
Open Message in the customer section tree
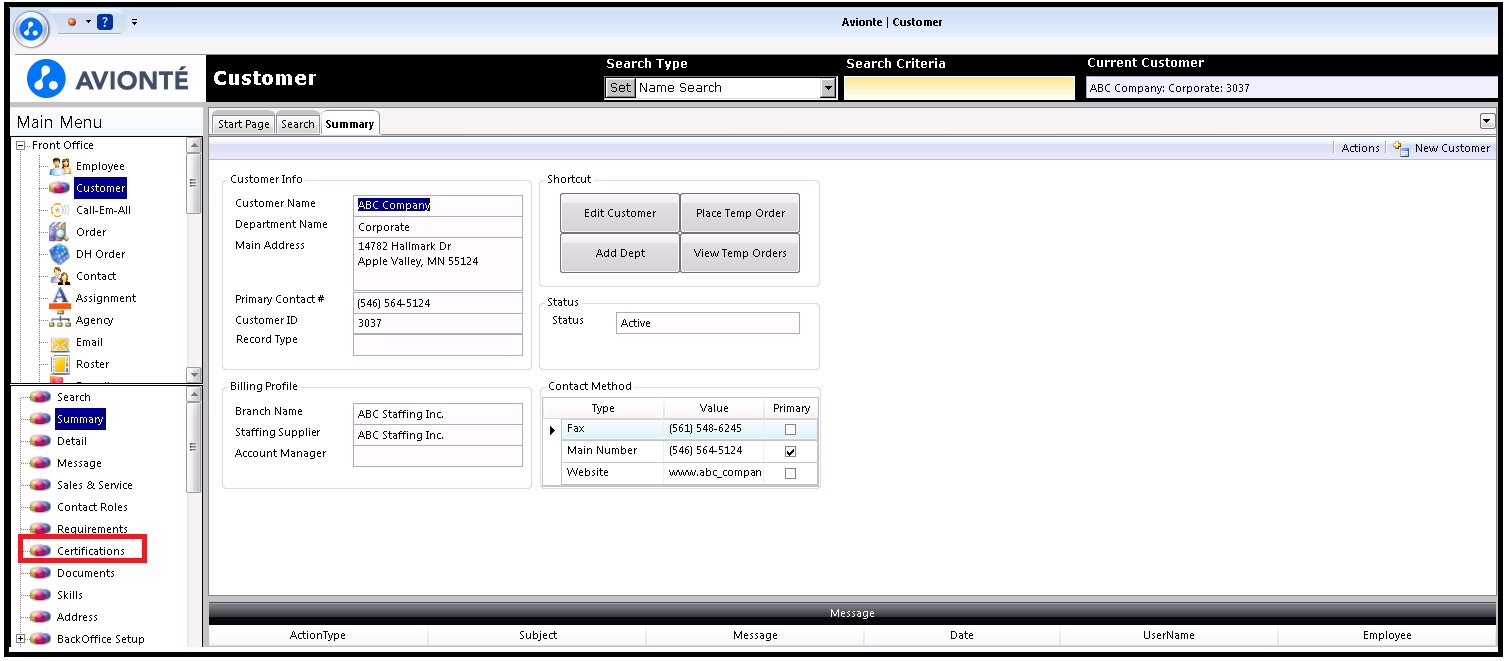tap(79, 463)
